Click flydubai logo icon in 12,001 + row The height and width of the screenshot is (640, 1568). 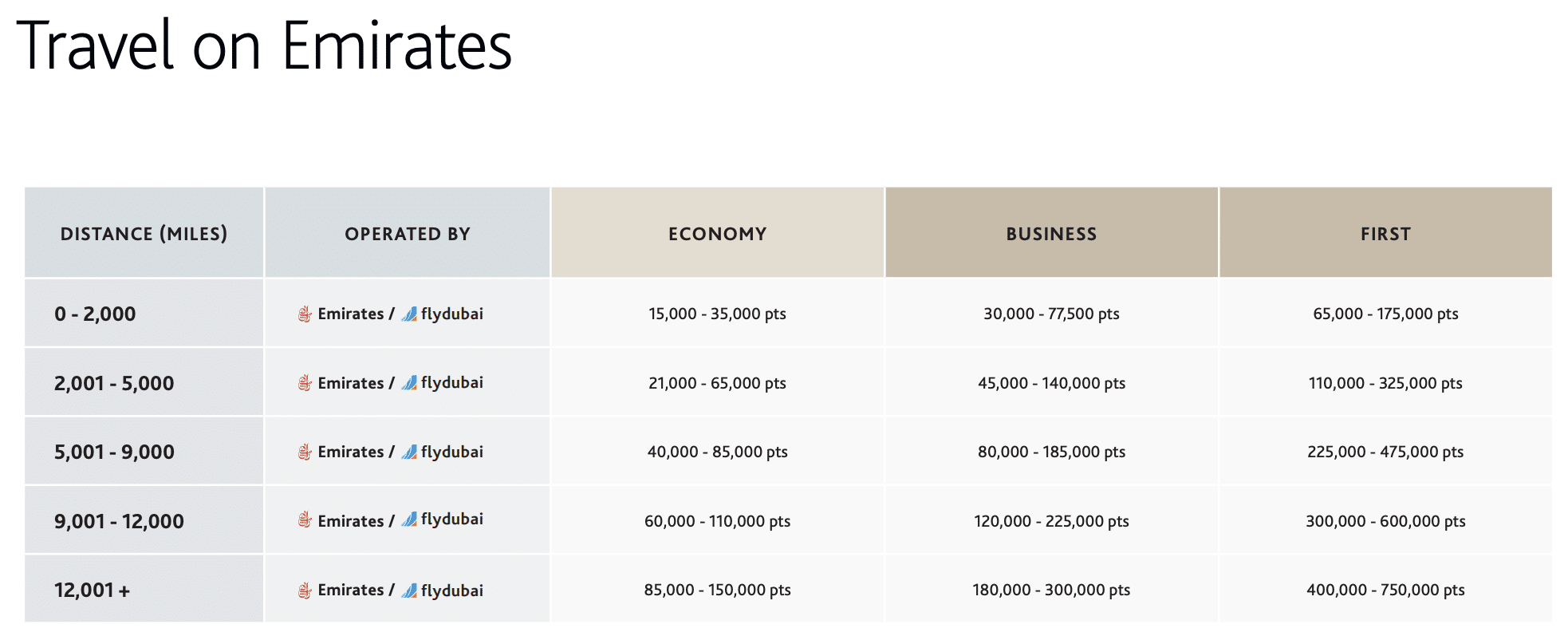click(409, 591)
